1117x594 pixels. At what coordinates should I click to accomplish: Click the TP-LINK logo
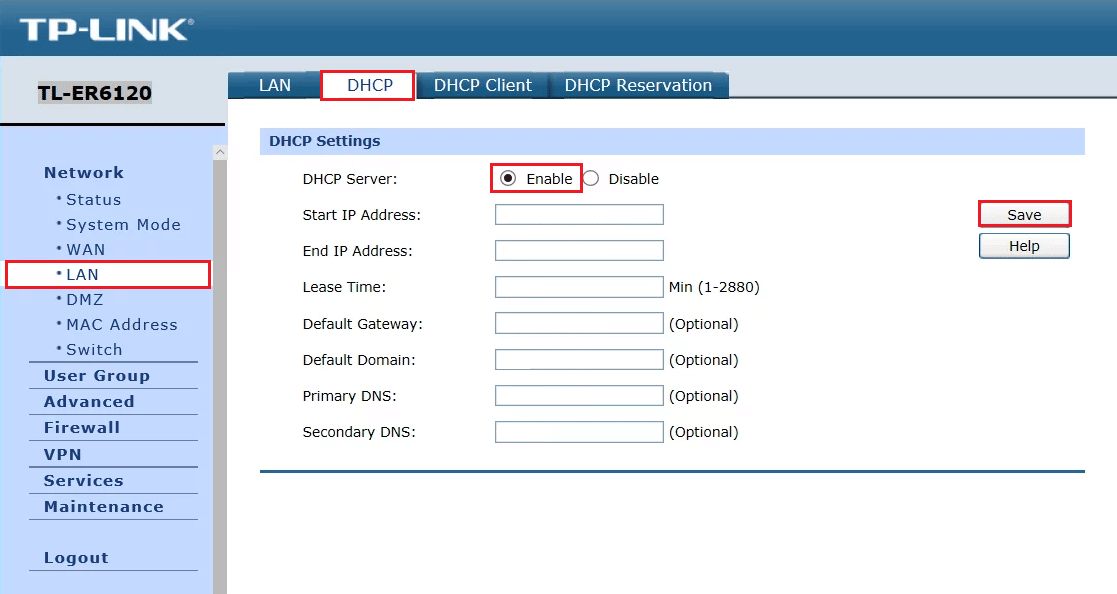pyautogui.click(x=106, y=29)
